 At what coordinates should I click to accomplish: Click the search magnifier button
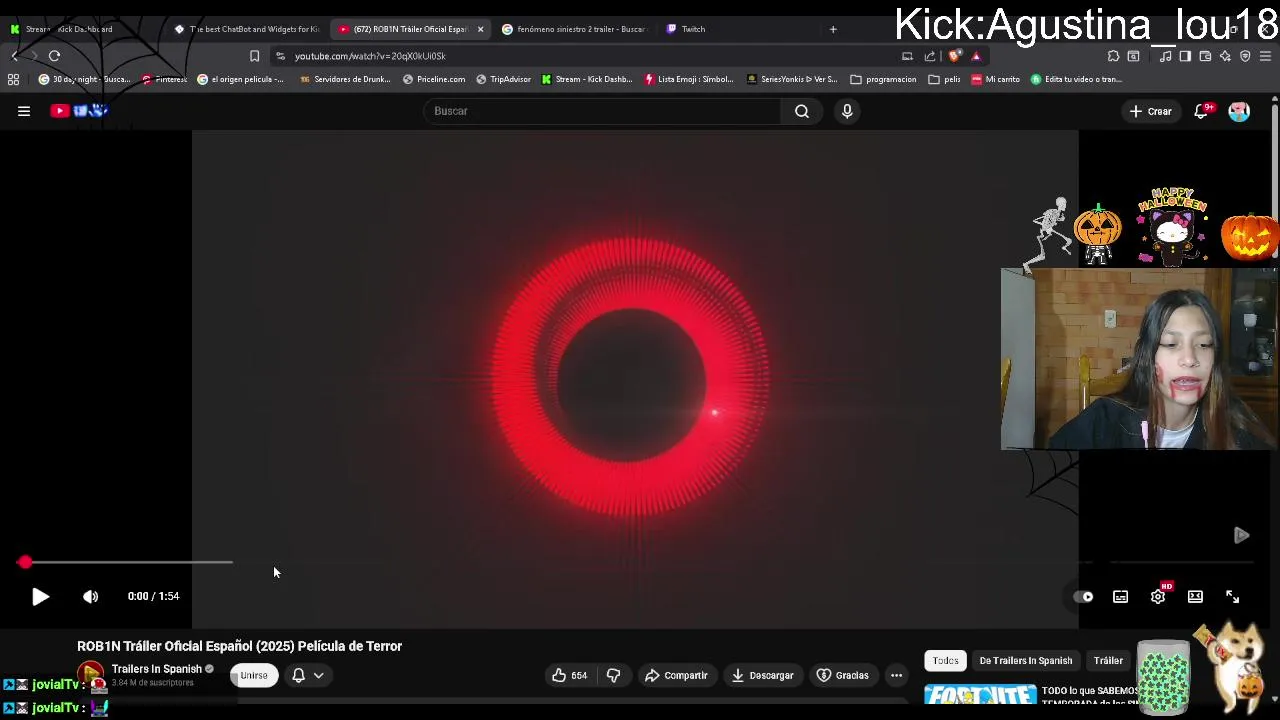[802, 111]
